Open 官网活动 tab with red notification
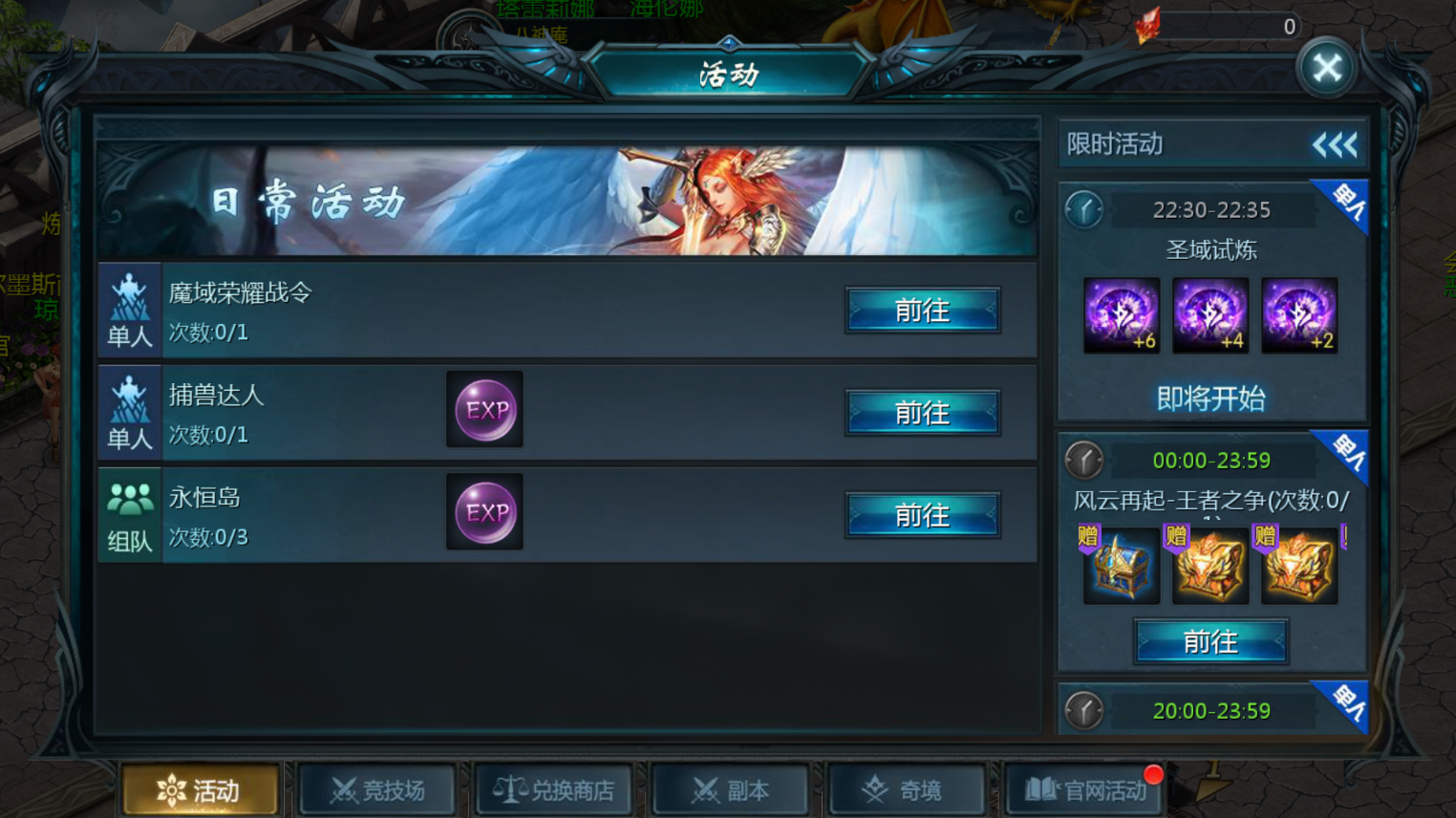1456x818 pixels. [1084, 790]
